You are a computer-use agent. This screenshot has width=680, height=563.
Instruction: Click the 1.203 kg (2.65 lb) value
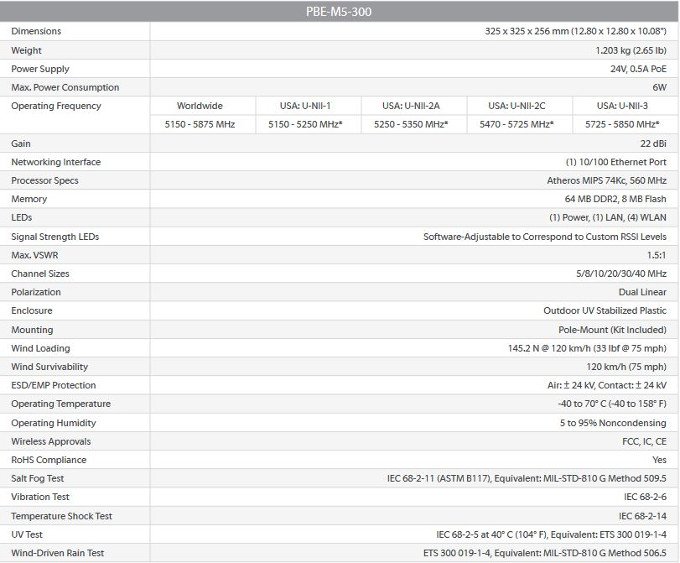(x=631, y=50)
